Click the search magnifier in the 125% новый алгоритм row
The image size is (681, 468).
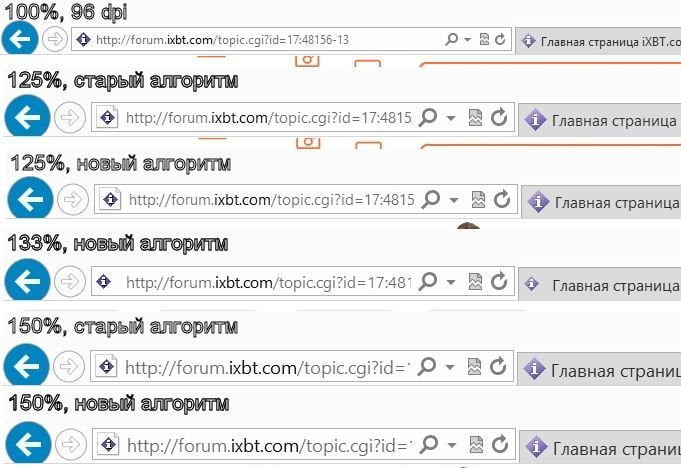tap(430, 199)
